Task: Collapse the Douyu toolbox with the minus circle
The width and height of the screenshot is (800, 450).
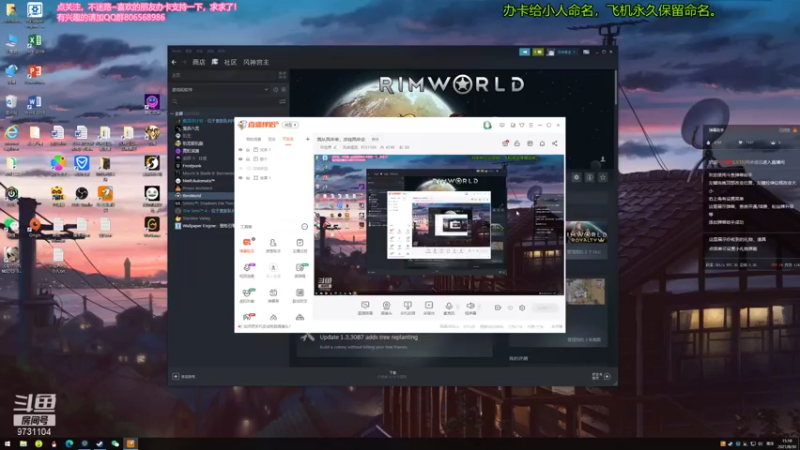Action: 305,227
